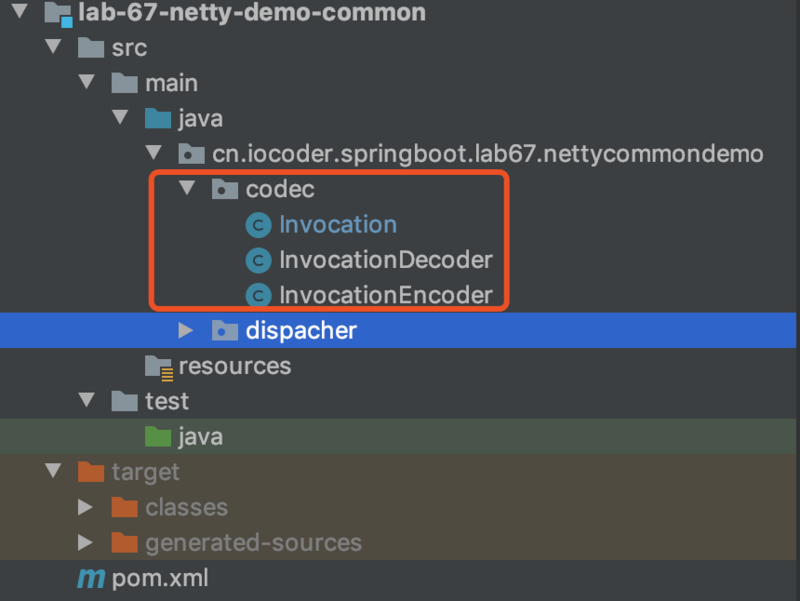Click the Invocation class icon

tap(258, 225)
